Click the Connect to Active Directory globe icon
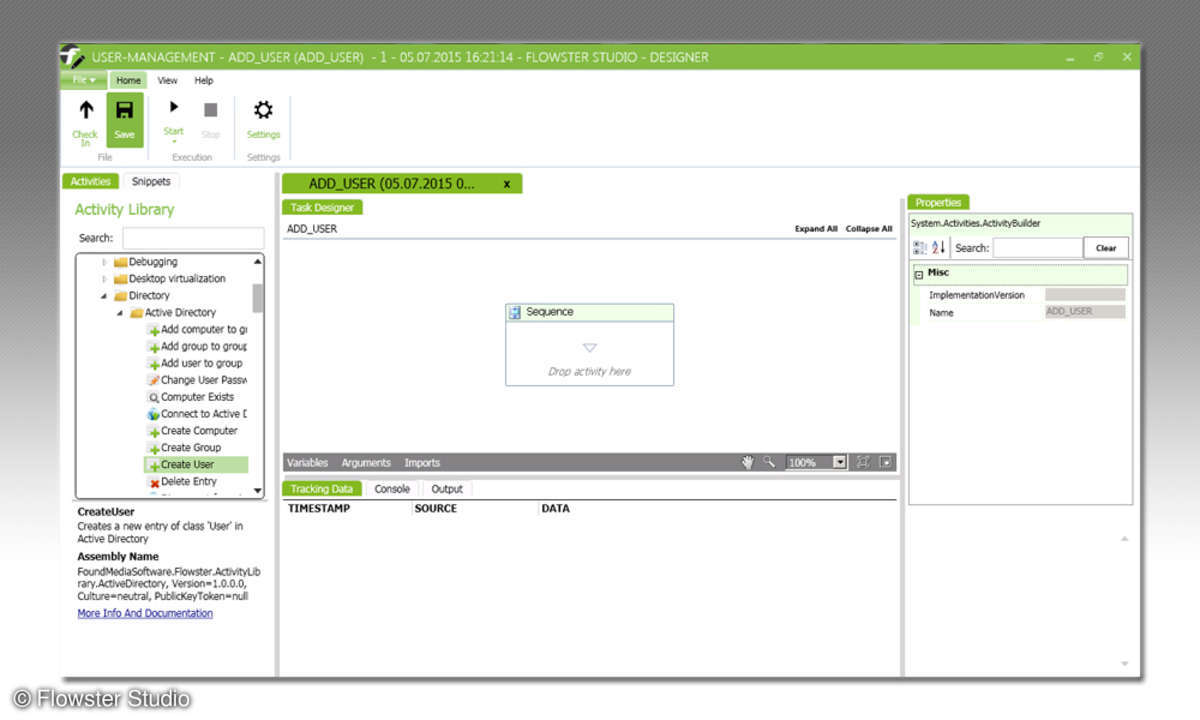Viewport: 1200px width, 720px height. pos(153,415)
